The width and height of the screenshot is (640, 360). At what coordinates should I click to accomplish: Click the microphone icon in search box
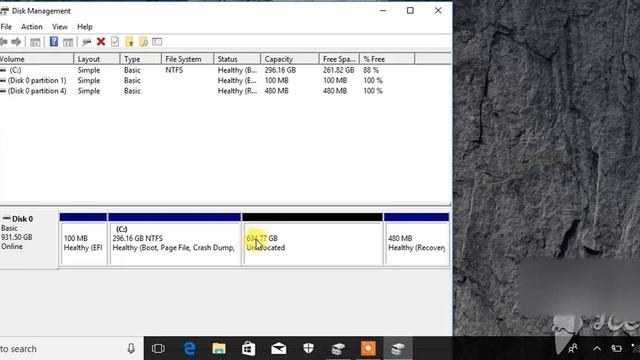[131, 349]
